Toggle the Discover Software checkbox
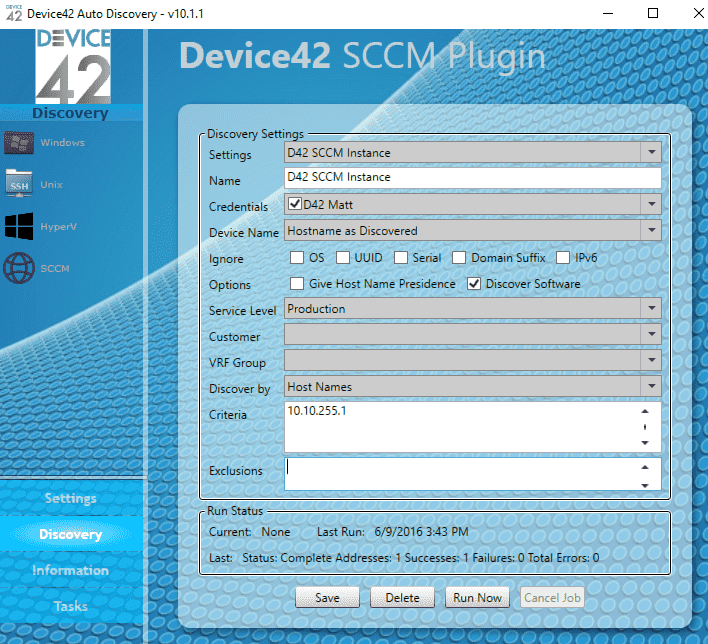The height and width of the screenshot is (644, 708). point(474,284)
